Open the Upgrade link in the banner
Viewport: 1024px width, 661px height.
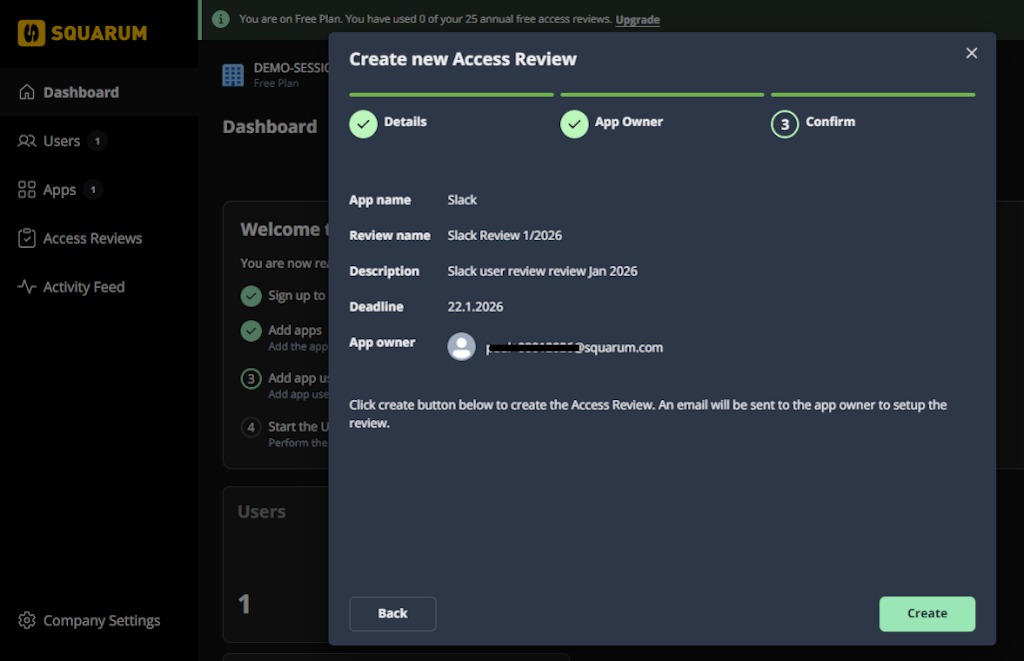click(x=637, y=18)
